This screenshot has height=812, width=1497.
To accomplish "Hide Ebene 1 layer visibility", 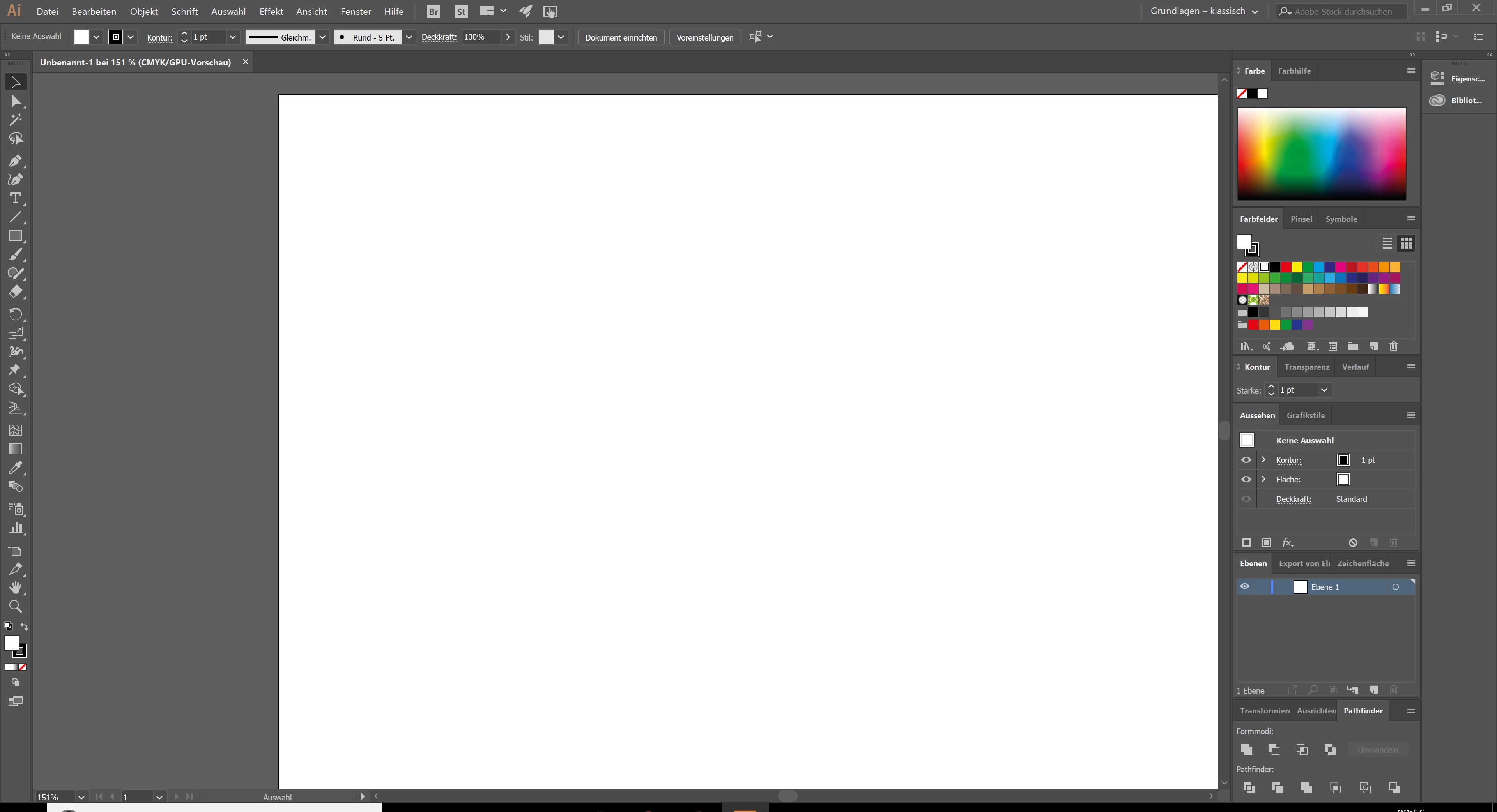I will [1245, 587].
